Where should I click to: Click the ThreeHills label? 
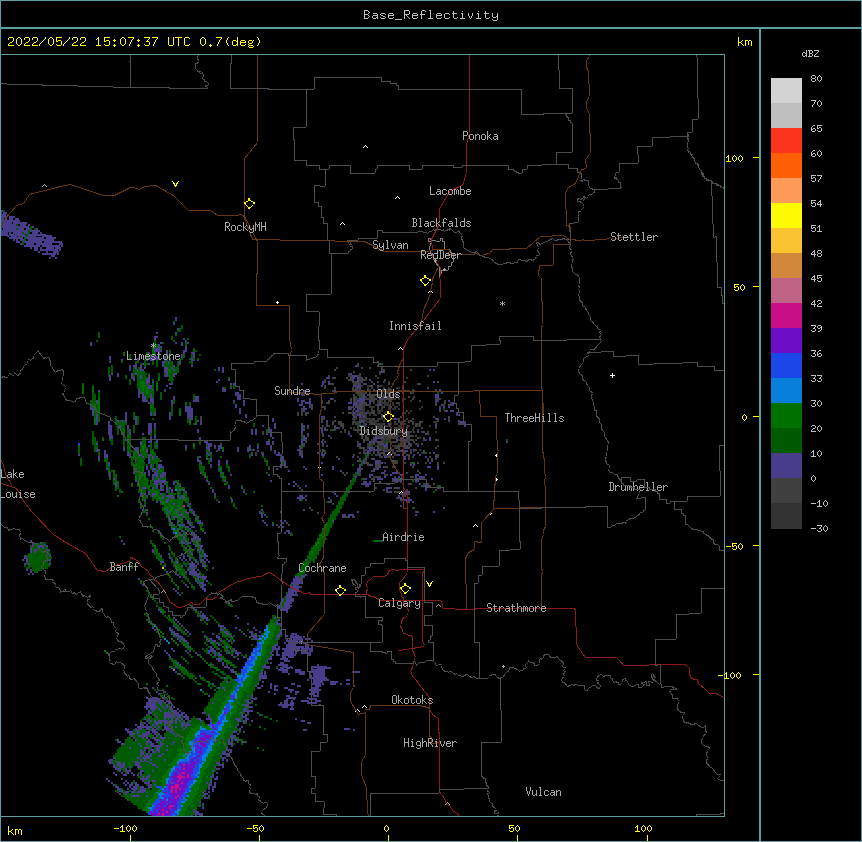[534, 418]
